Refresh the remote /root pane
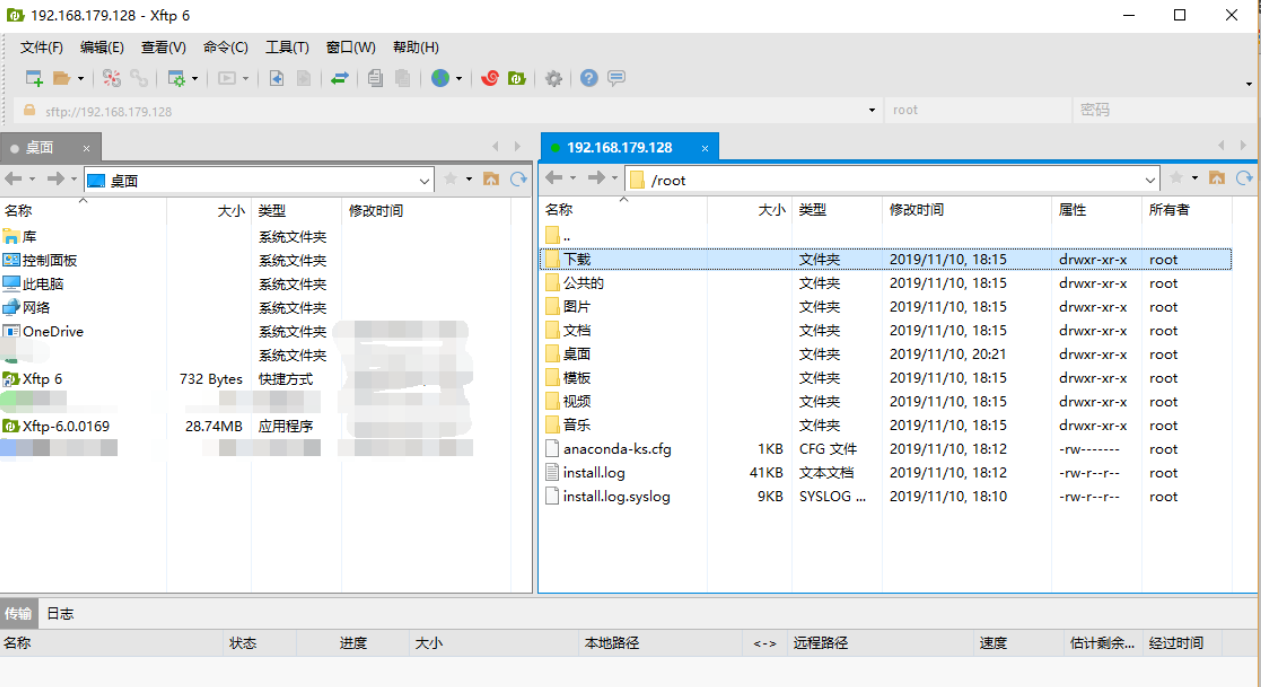Image resolution: width=1261 pixels, height=687 pixels. pyautogui.click(x=1244, y=178)
